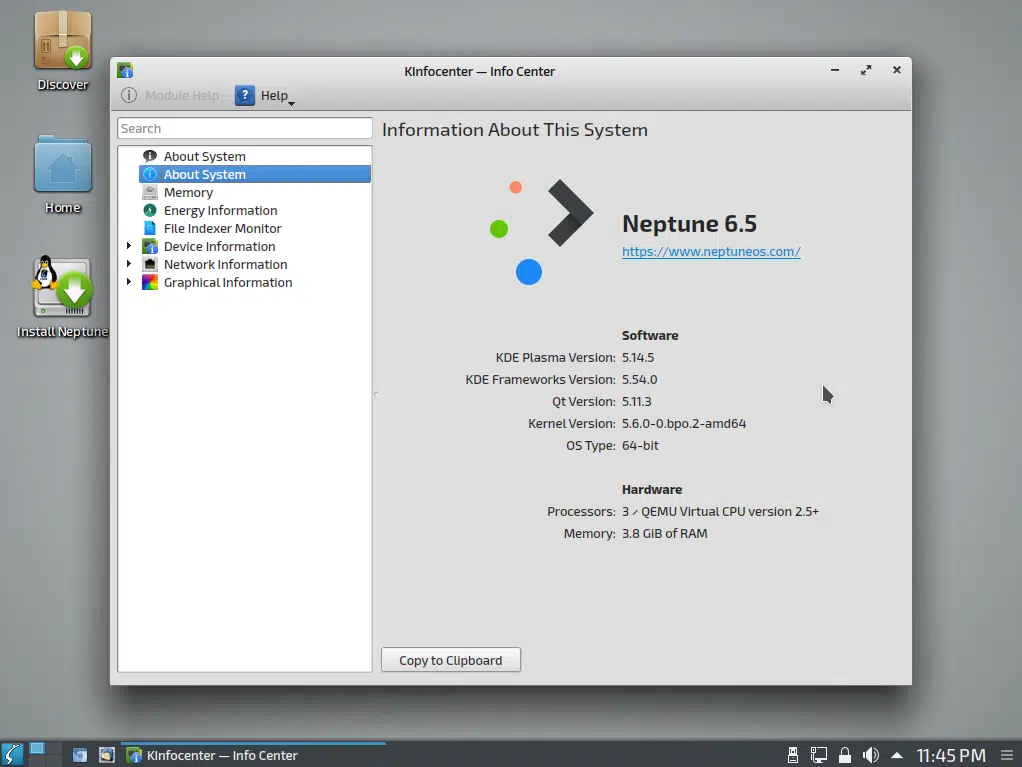
Task: Click the Discover desktop icon
Action: (63, 51)
